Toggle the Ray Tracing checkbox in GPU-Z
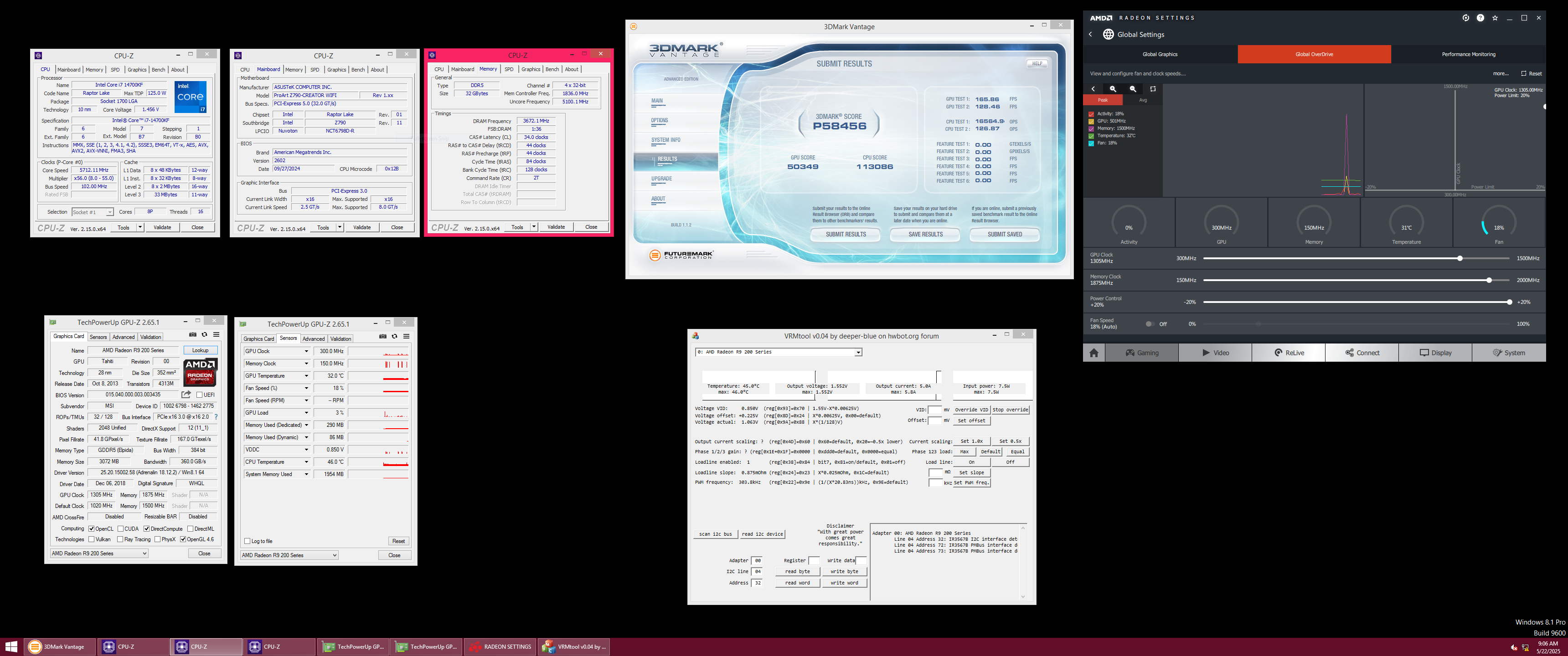 tap(120, 539)
